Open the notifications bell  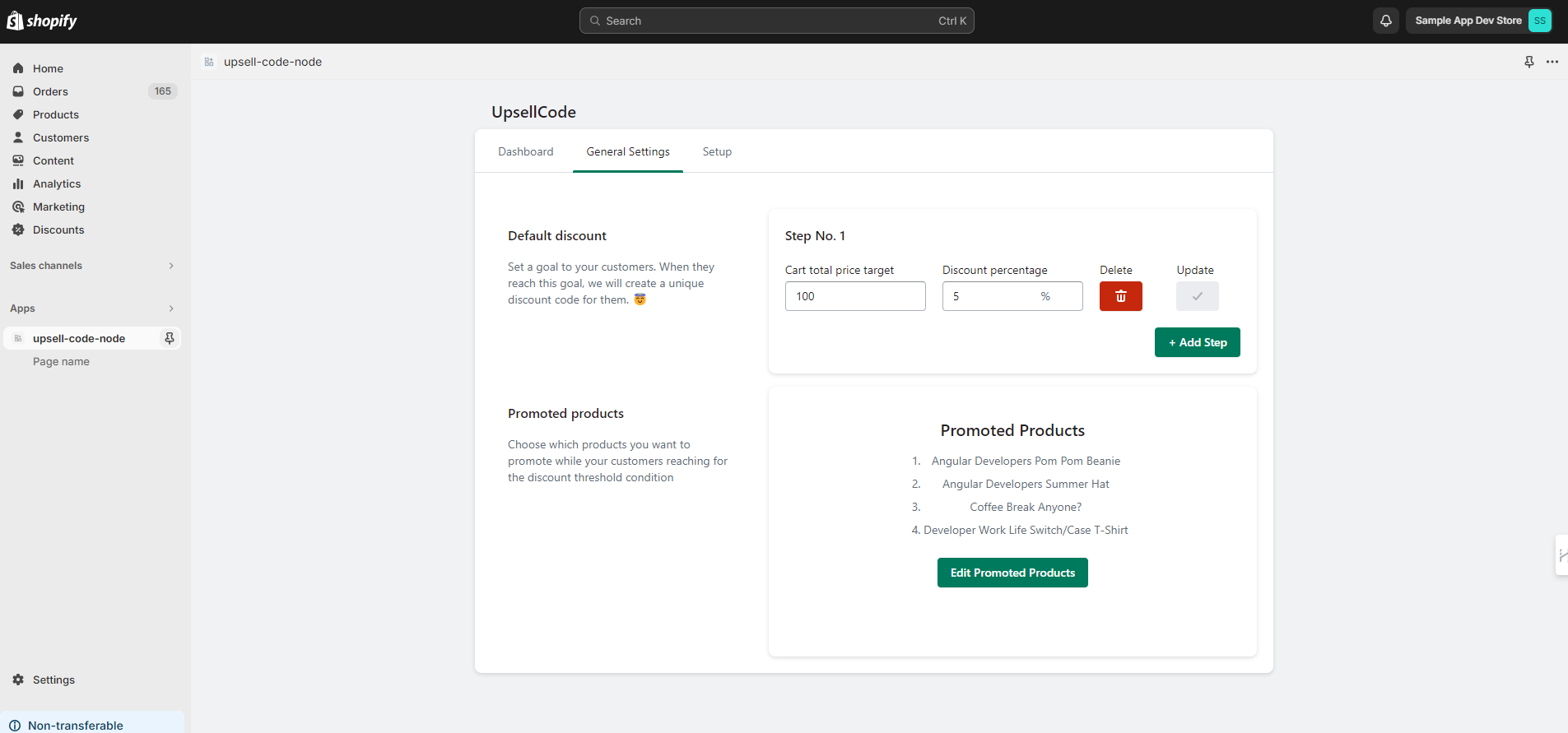pyautogui.click(x=1385, y=21)
